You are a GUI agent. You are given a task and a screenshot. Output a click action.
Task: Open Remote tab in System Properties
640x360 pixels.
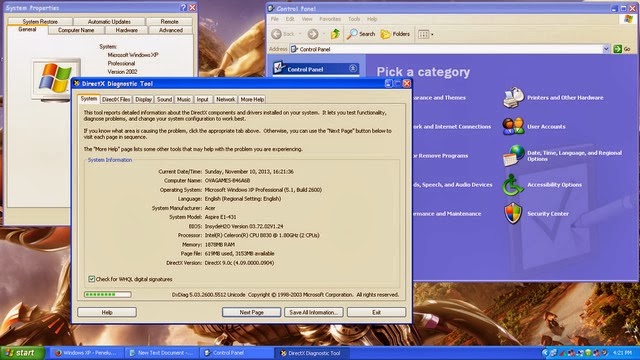click(169, 22)
